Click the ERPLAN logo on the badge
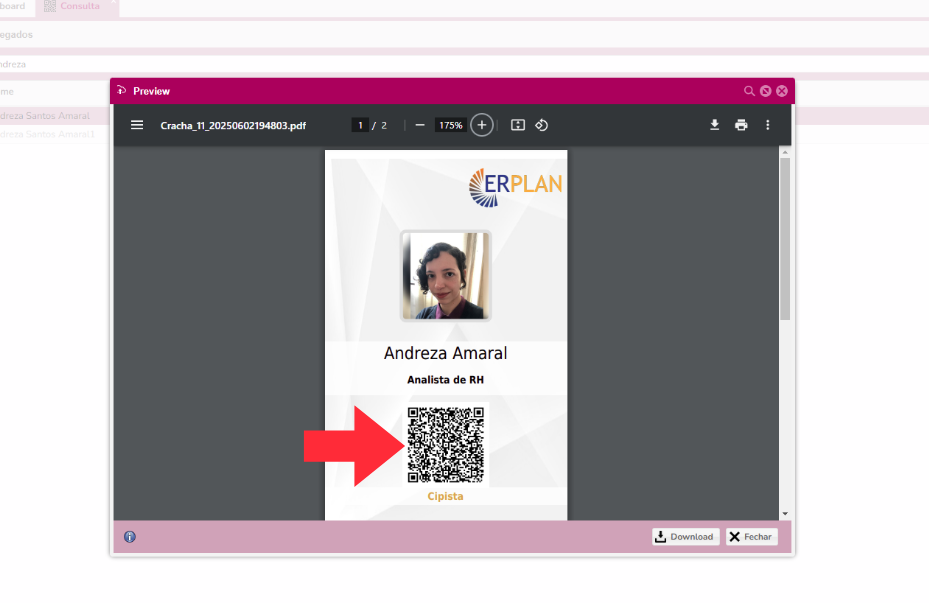 pos(515,187)
